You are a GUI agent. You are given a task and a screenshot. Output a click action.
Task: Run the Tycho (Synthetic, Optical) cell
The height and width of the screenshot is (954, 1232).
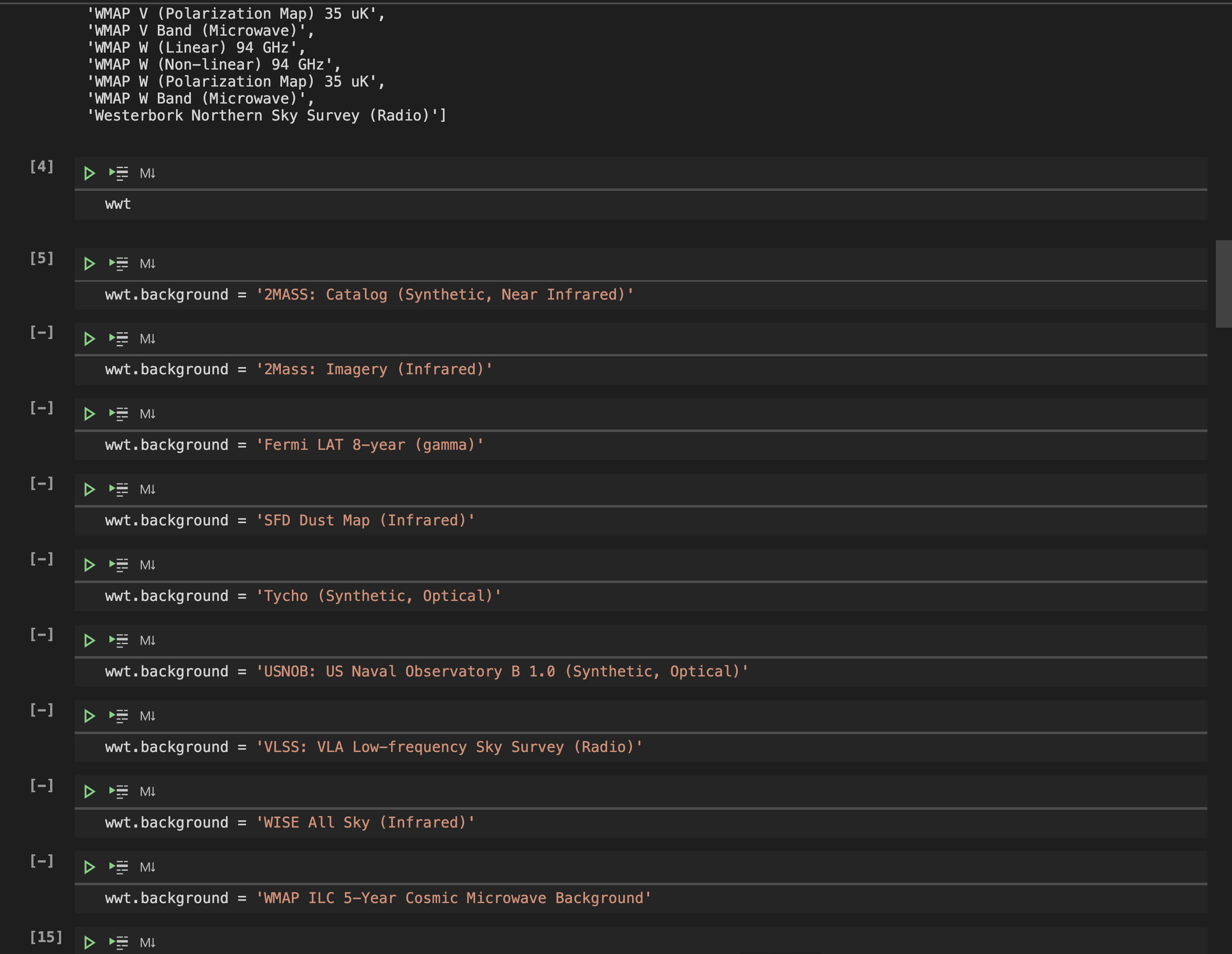(89, 565)
